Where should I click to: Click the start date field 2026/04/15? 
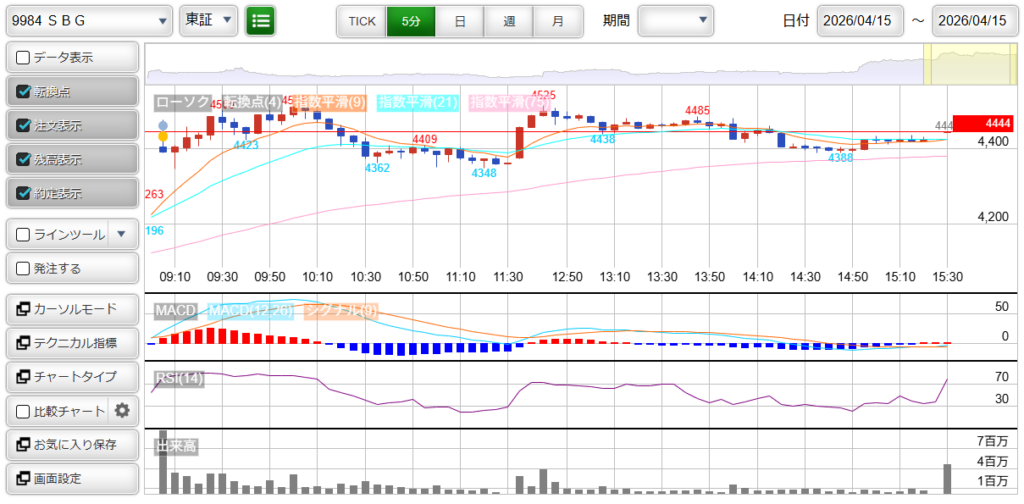pyautogui.click(x=859, y=20)
